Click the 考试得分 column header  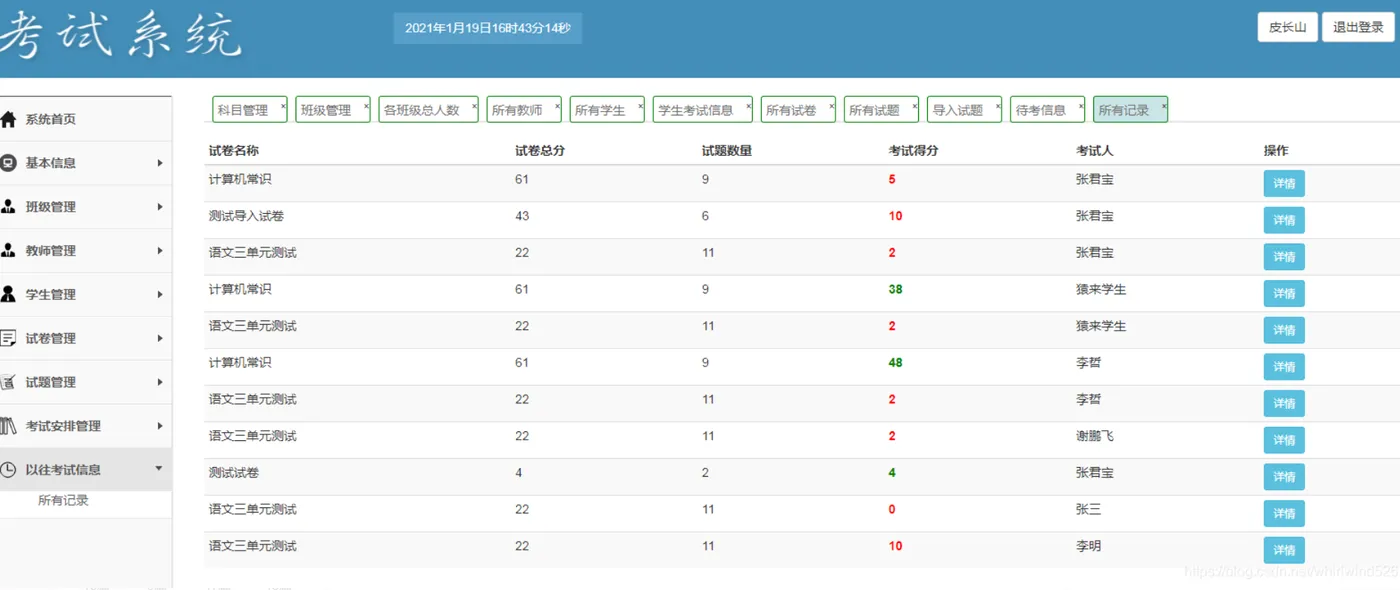pyautogui.click(x=914, y=151)
